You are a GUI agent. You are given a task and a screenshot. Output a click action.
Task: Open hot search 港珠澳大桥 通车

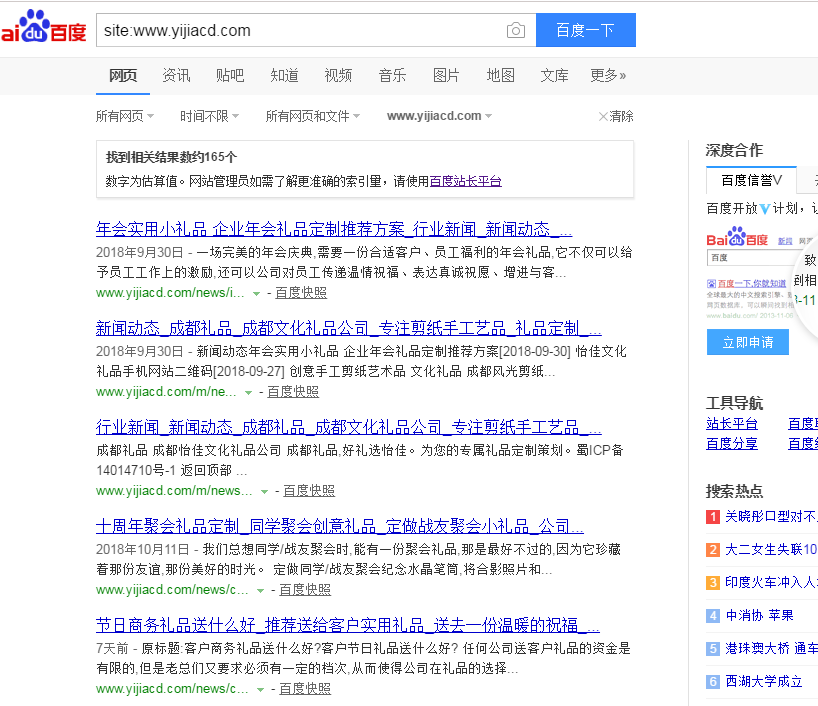point(772,649)
